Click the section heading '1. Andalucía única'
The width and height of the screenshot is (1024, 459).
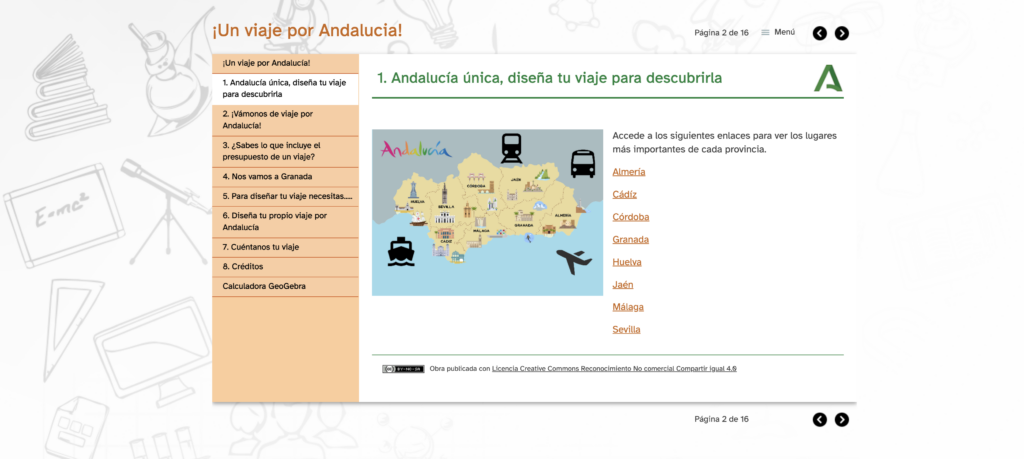(550, 78)
